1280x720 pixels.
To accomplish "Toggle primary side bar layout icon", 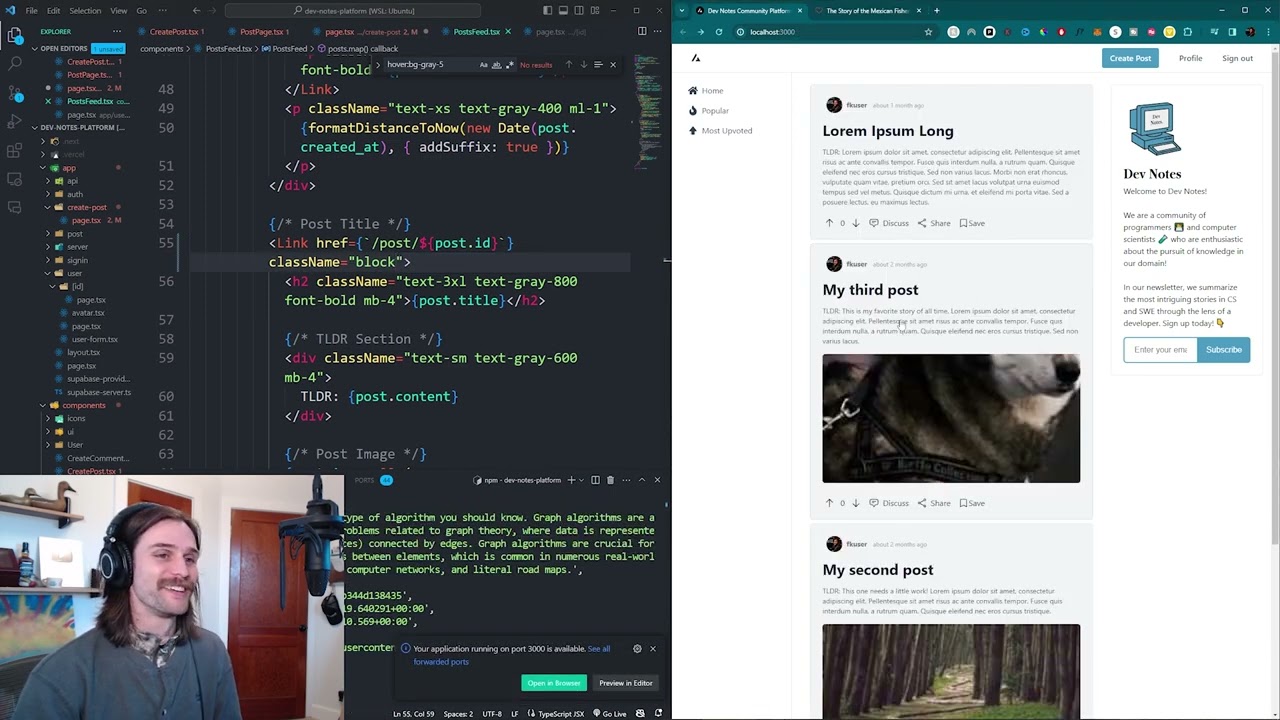I will (x=547, y=10).
